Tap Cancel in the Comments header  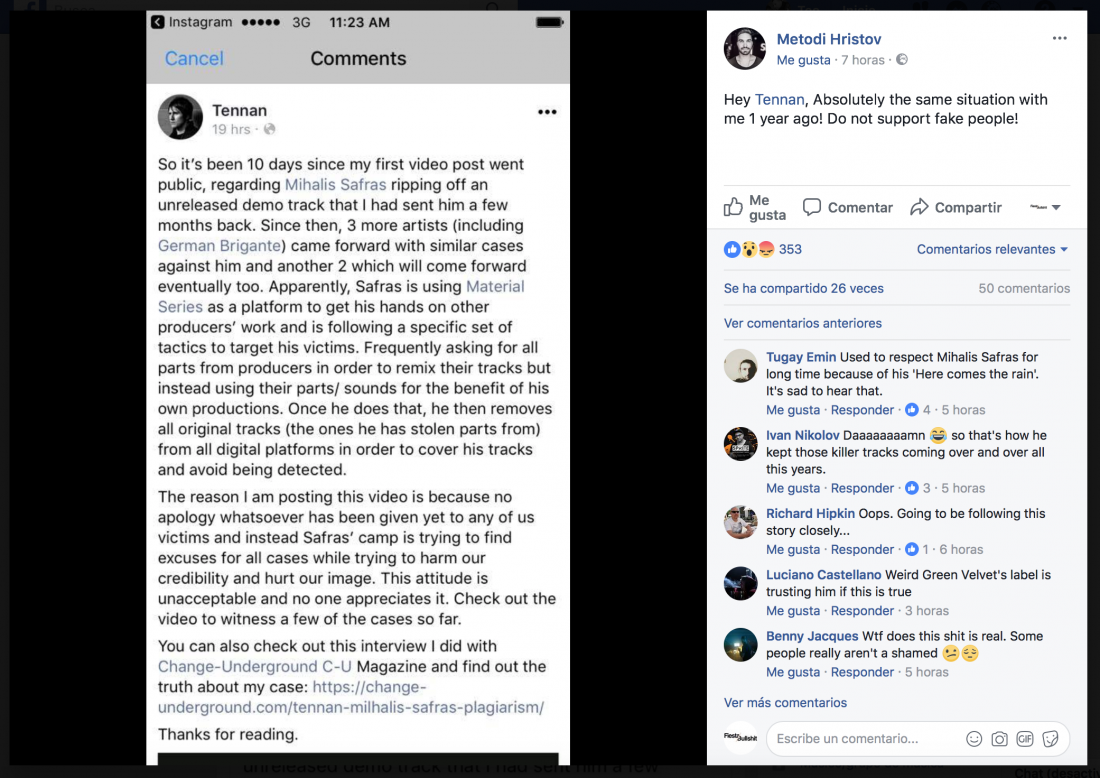coord(194,59)
